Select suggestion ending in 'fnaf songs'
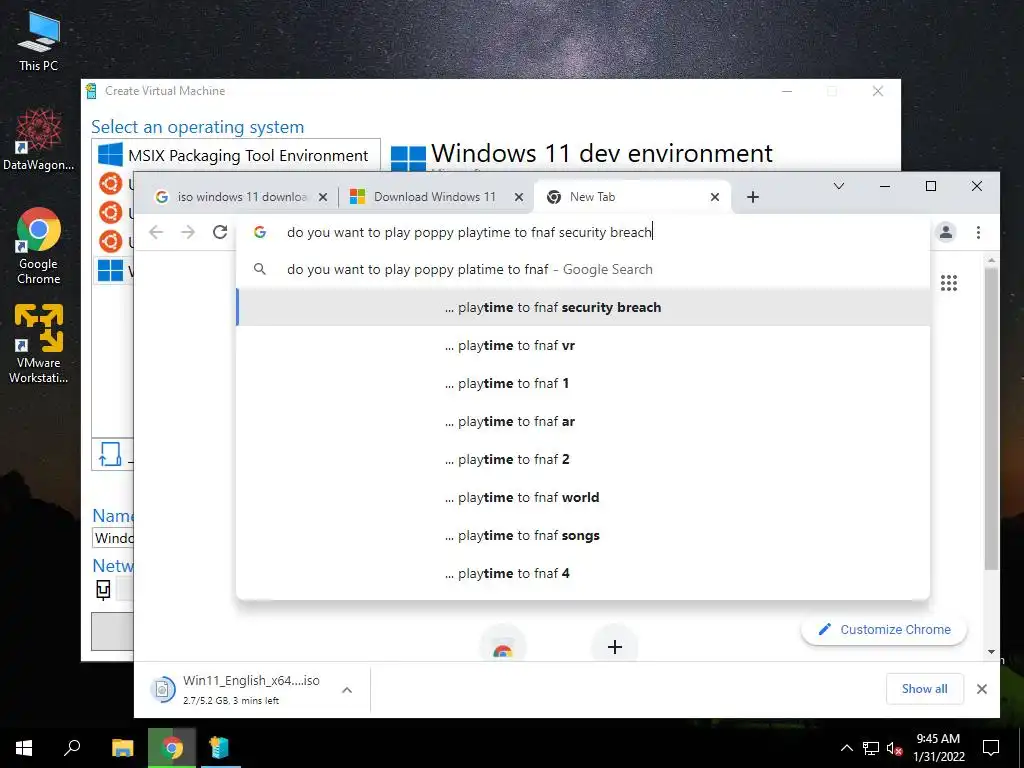 583,535
